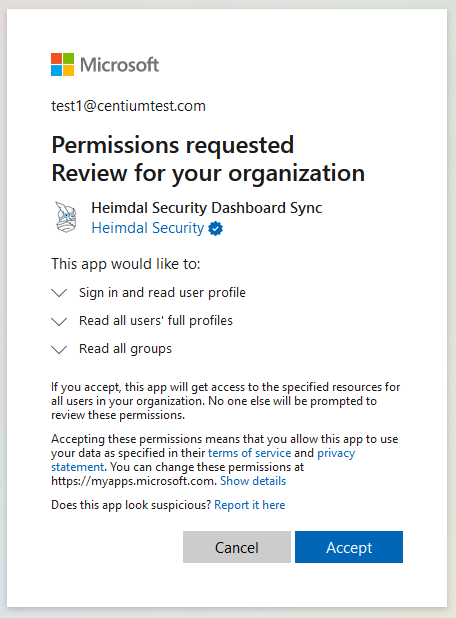
Task: Click the Microsoft four-square logo
Action: click(x=62, y=65)
